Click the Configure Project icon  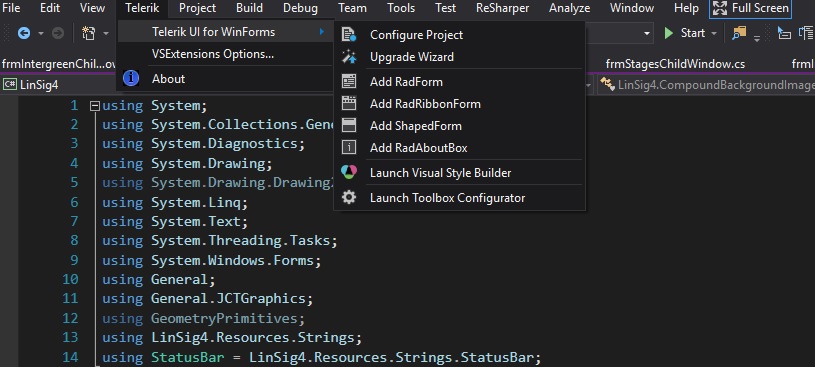349,35
